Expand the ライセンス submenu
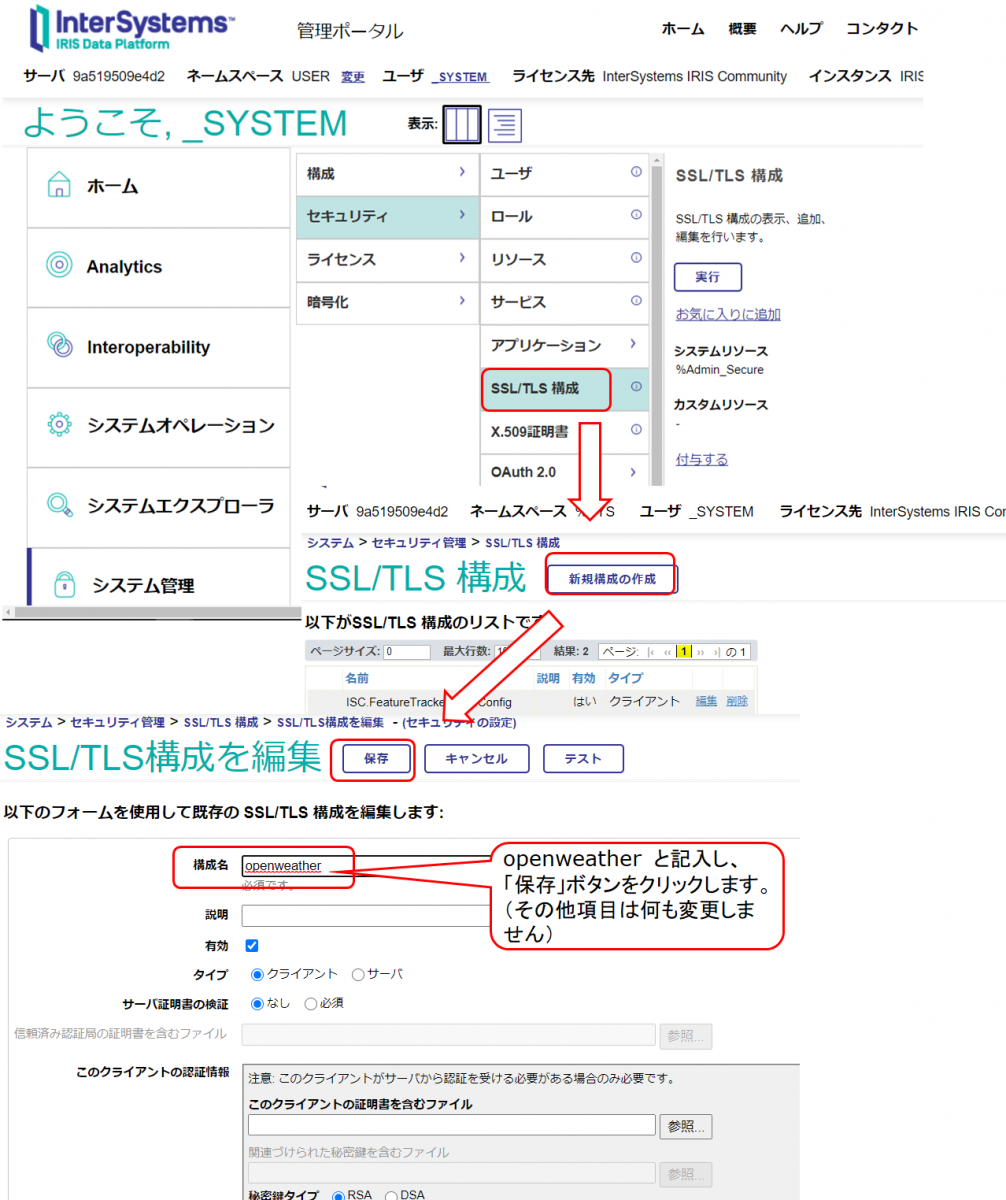The image size is (1006, 1200). [461, 259]
